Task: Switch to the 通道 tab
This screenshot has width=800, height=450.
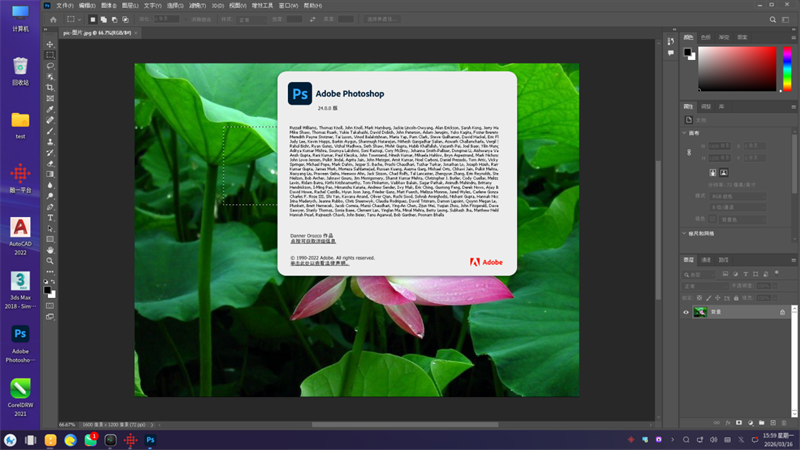Action: 706,260
